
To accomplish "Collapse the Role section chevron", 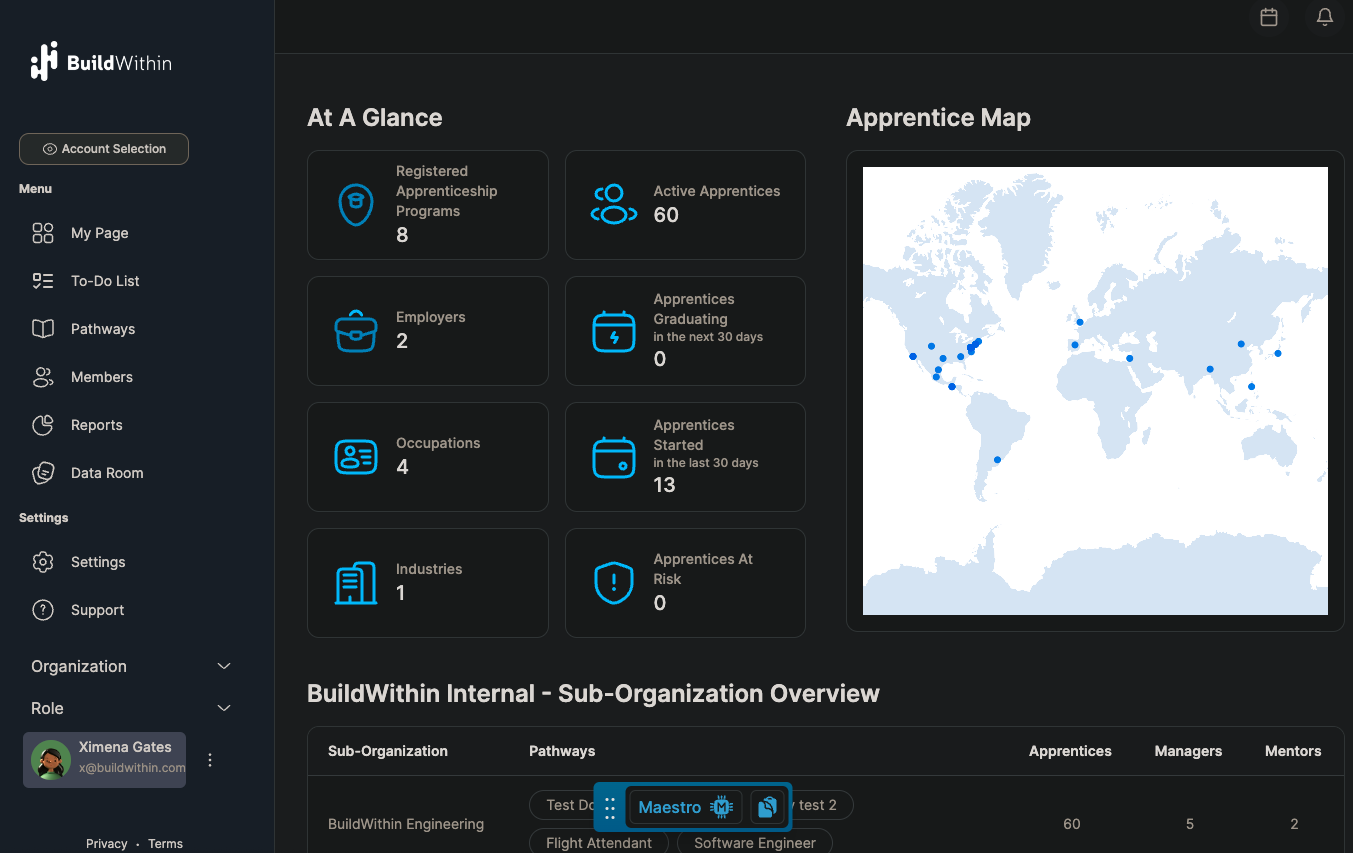I will tap(224, 708).
